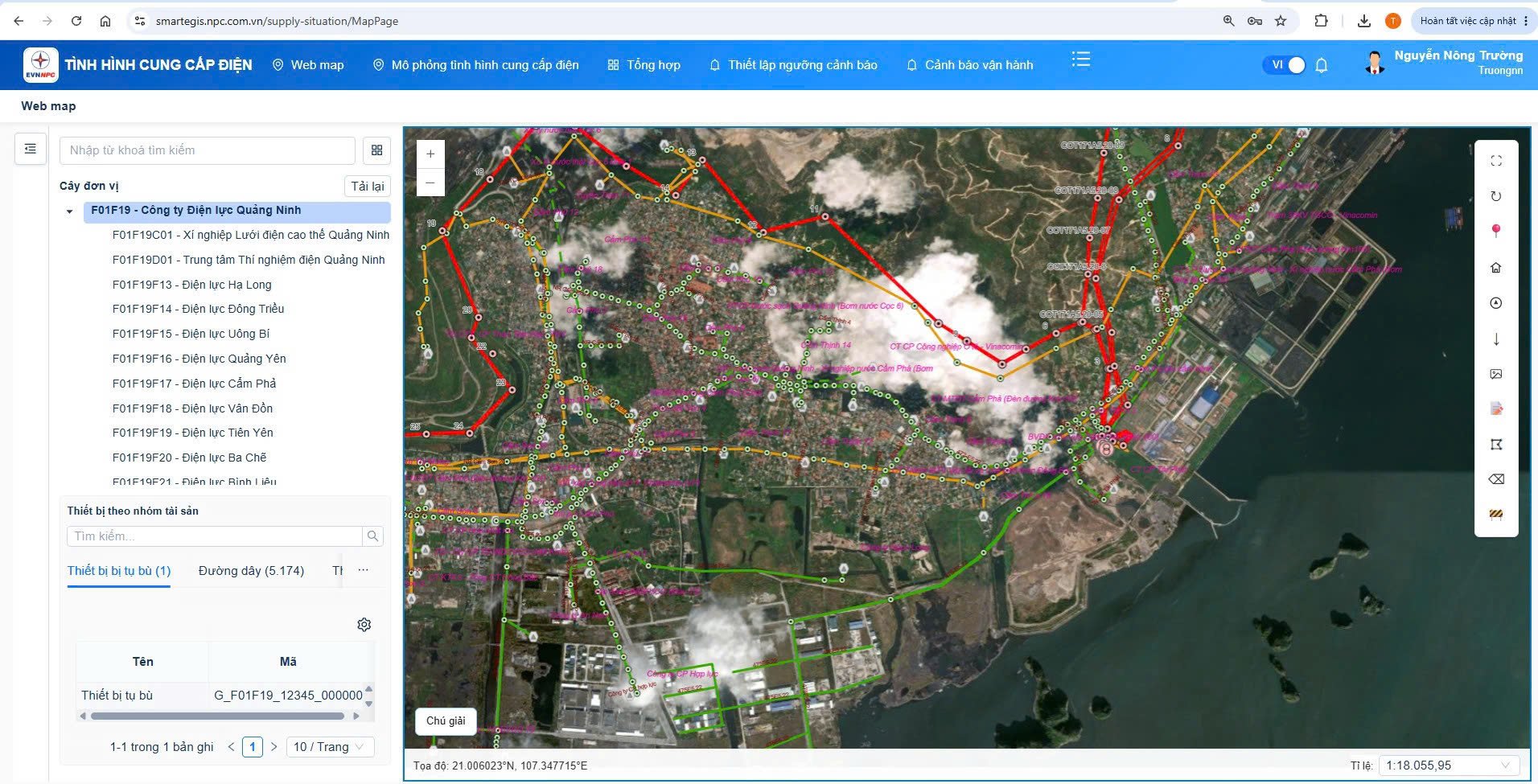Open the image basemap tool
Image resolution: width=1538 pixels, height=784 pixels.
click(1496, 374)
